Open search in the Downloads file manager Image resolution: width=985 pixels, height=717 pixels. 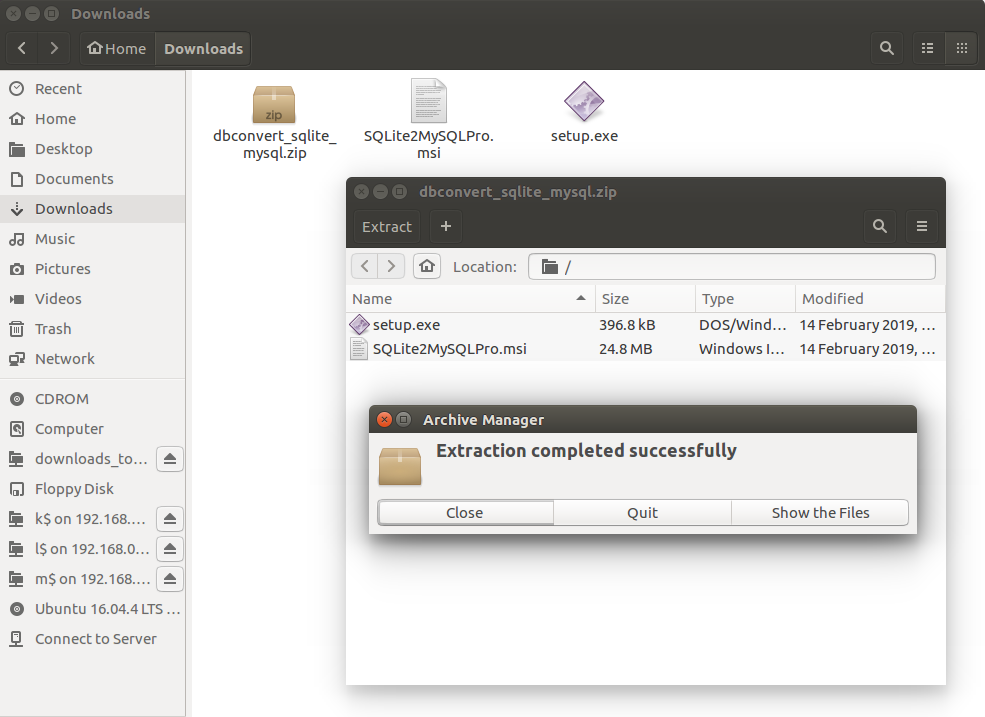tap(886, 48)
